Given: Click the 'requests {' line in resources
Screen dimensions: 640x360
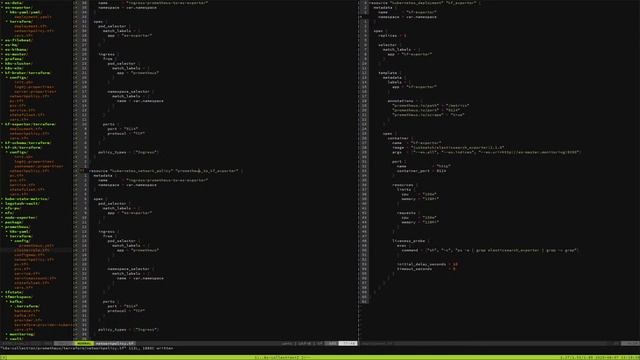Looking at the screenshot, I should pyautogui.click(x=408, y=213).
